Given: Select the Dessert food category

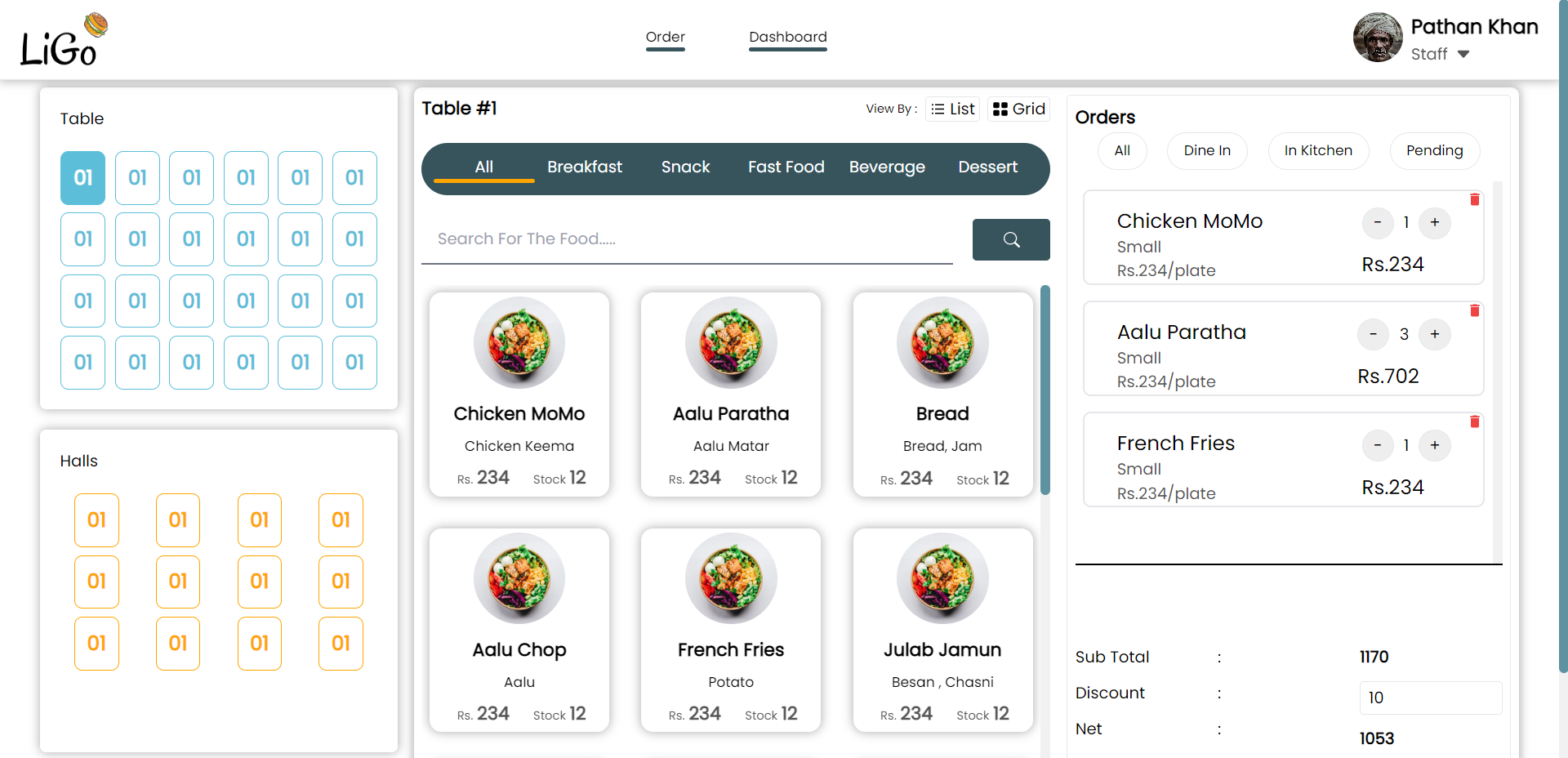Looking at the screenshot, I should tap(987, 167).
